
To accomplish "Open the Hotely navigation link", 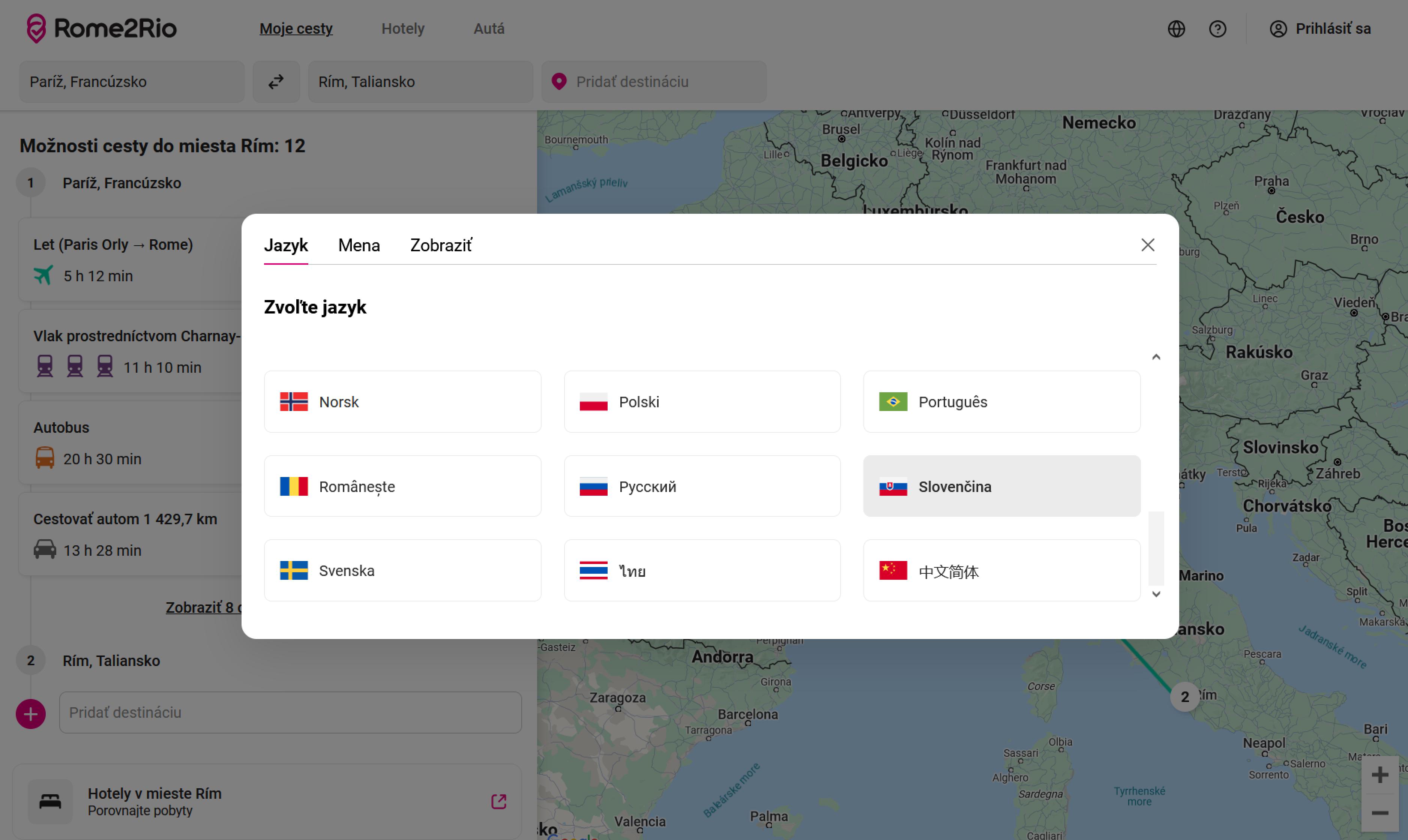I will point(402,29).
